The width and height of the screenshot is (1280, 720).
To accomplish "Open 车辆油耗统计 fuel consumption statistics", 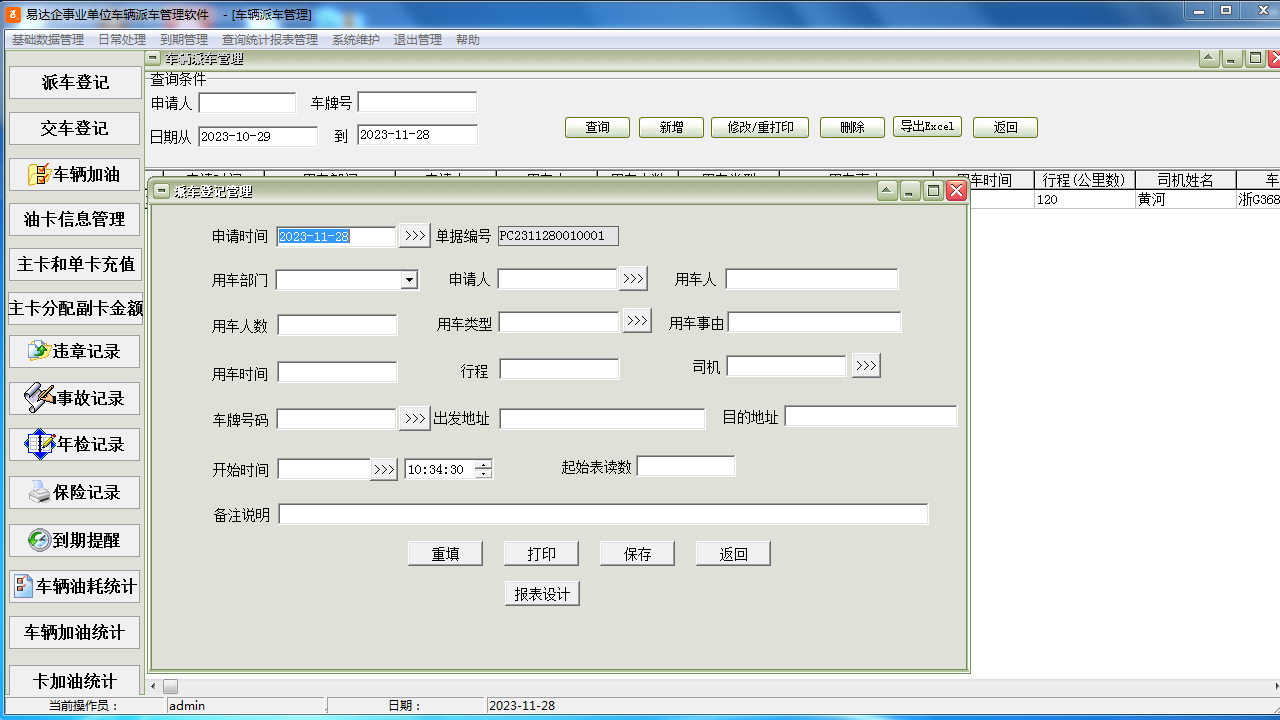I will (75, 586).
